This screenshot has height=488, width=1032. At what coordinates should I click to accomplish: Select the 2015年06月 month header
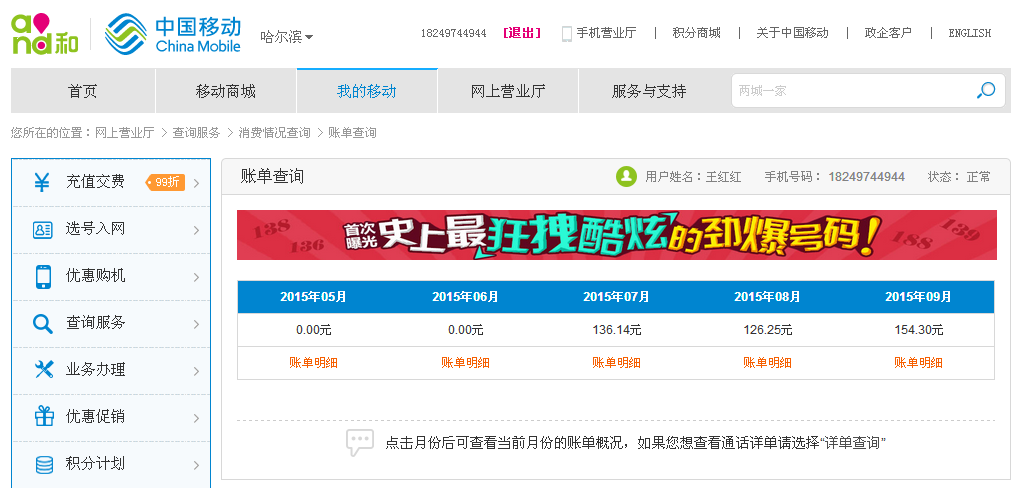pos(465,297)
